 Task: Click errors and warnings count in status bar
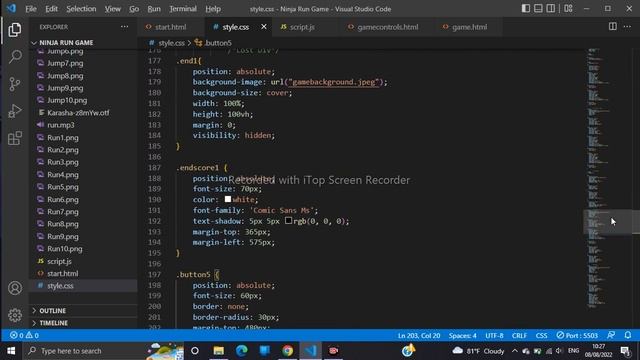point(24,335)
